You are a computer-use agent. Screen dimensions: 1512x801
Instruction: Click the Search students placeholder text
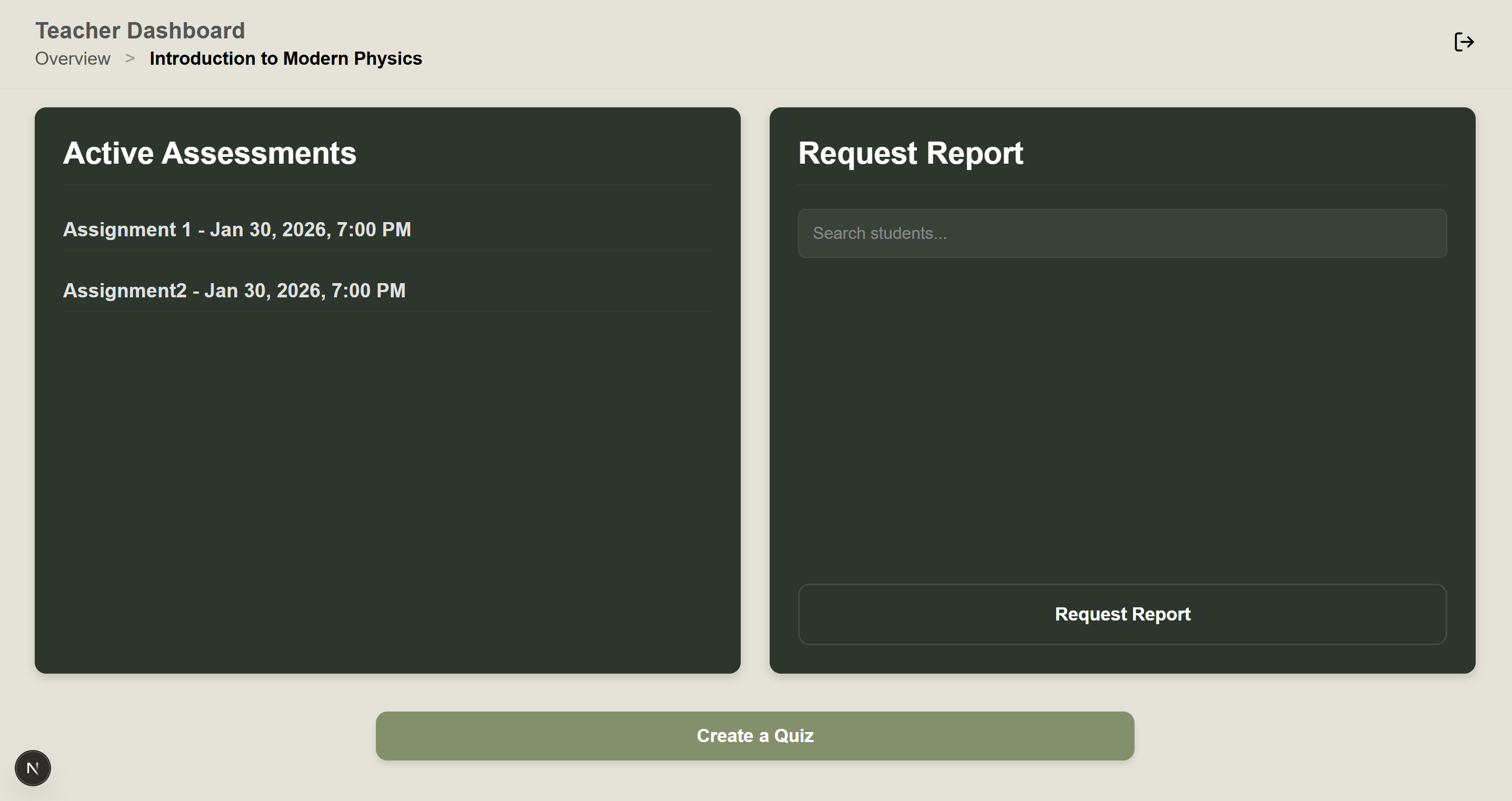[879, 234]
